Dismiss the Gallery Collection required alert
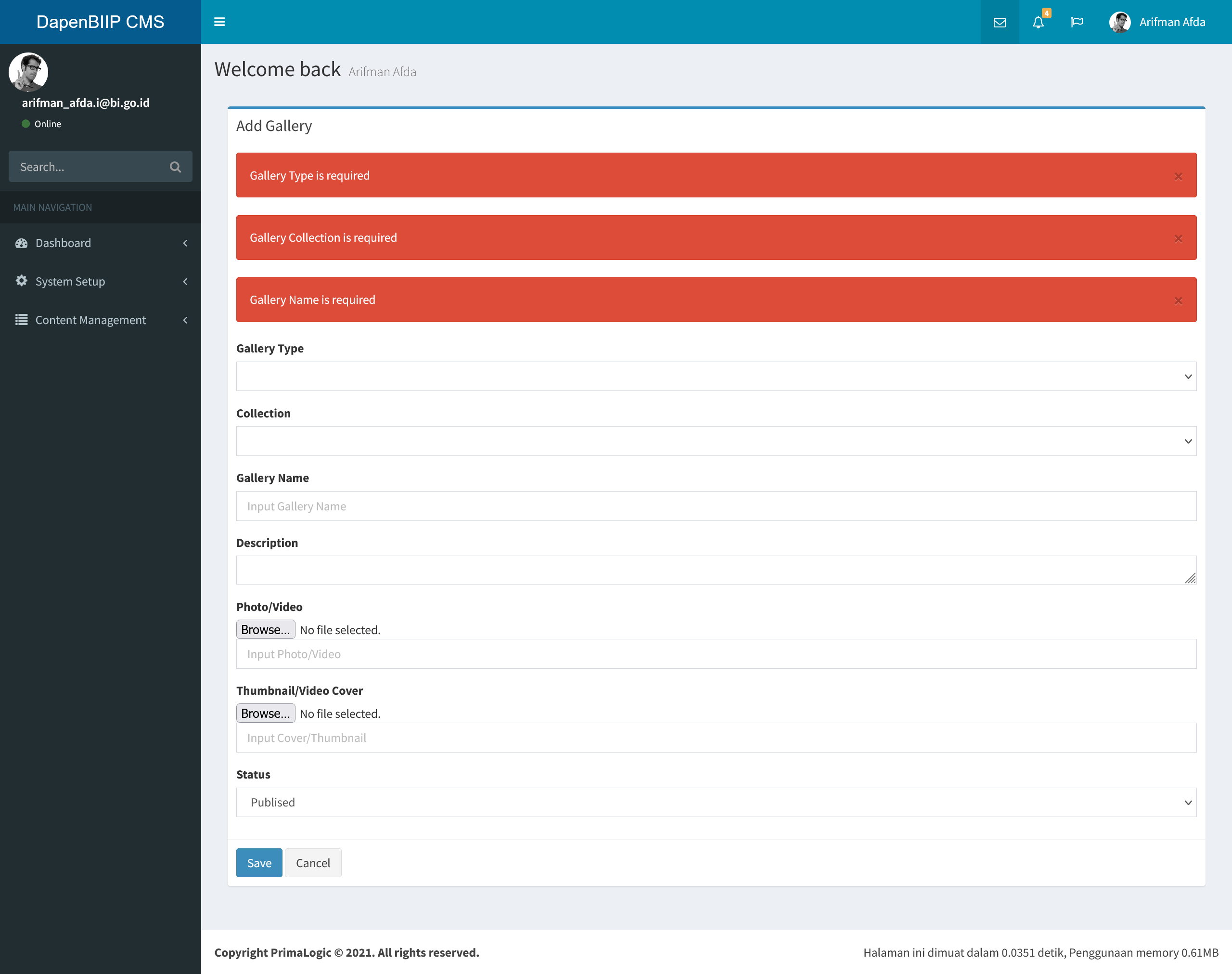1232x974 pixels. pos(1178,239)
